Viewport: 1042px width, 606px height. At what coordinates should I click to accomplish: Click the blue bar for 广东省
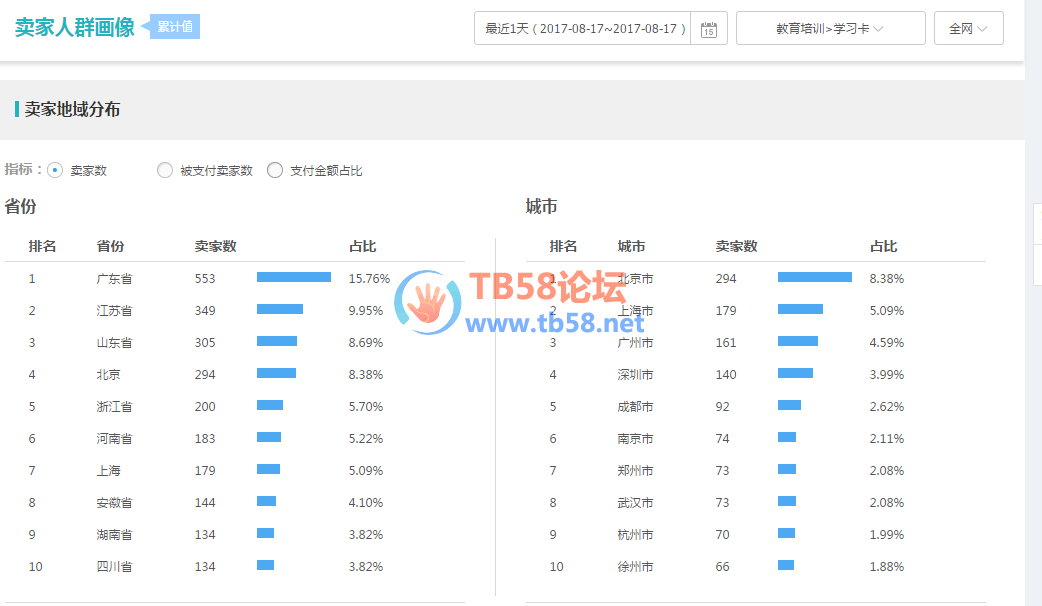pyautogui.click(x=293, y=278)
